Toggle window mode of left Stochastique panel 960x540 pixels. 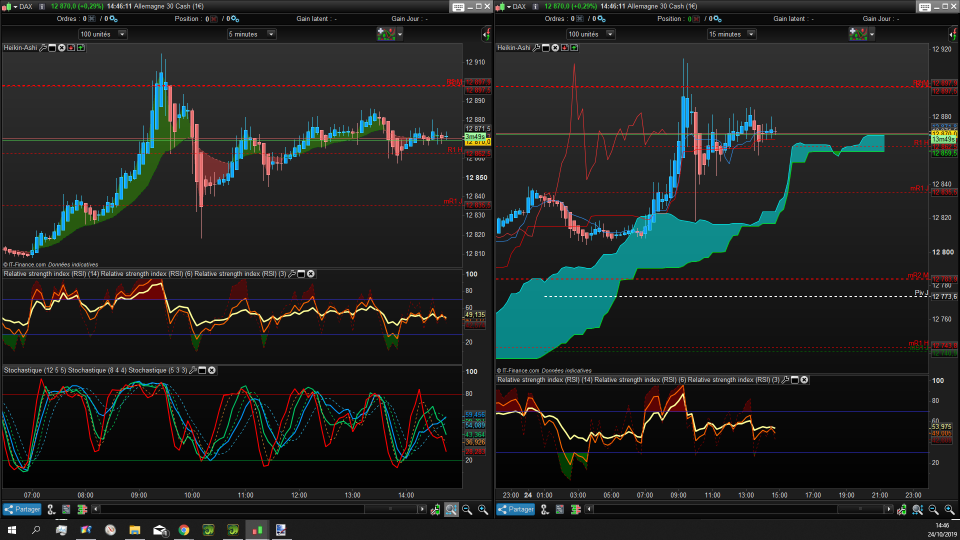[x=202, y=370]
